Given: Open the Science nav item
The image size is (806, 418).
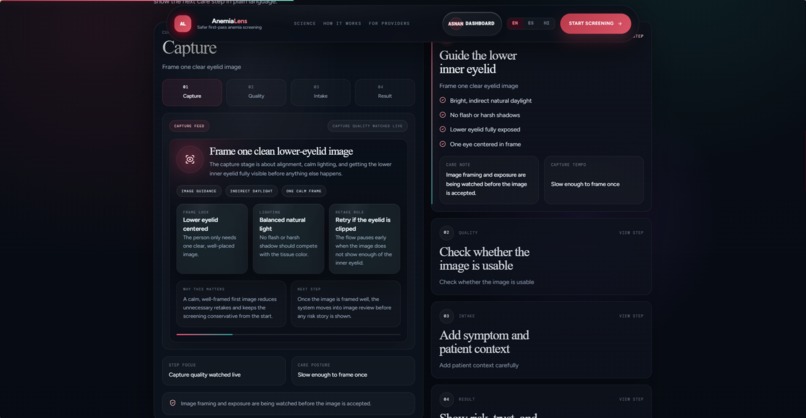Looking at the screenshot, I should click(305, 24).
